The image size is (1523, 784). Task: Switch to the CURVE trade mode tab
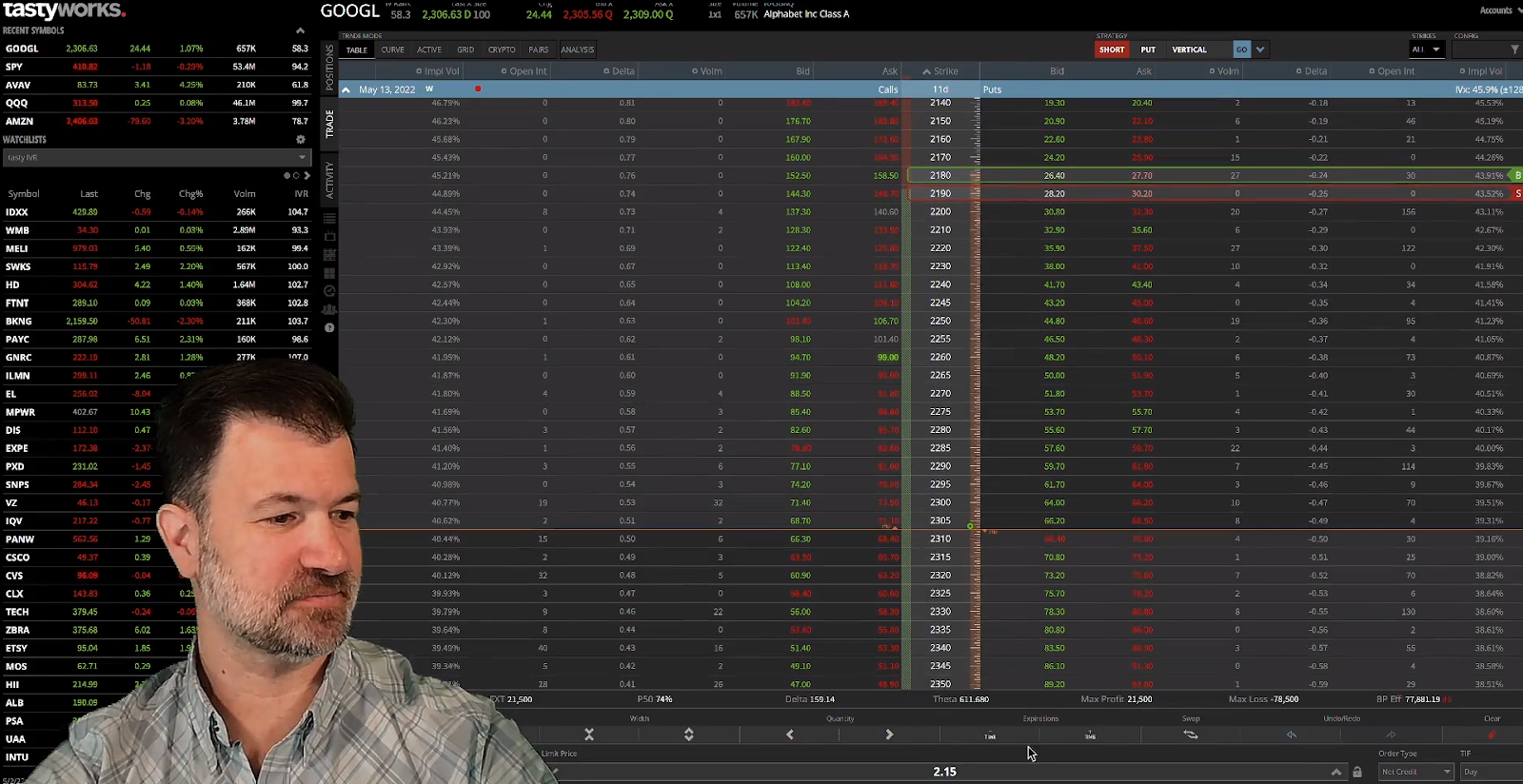pos(393,49)
